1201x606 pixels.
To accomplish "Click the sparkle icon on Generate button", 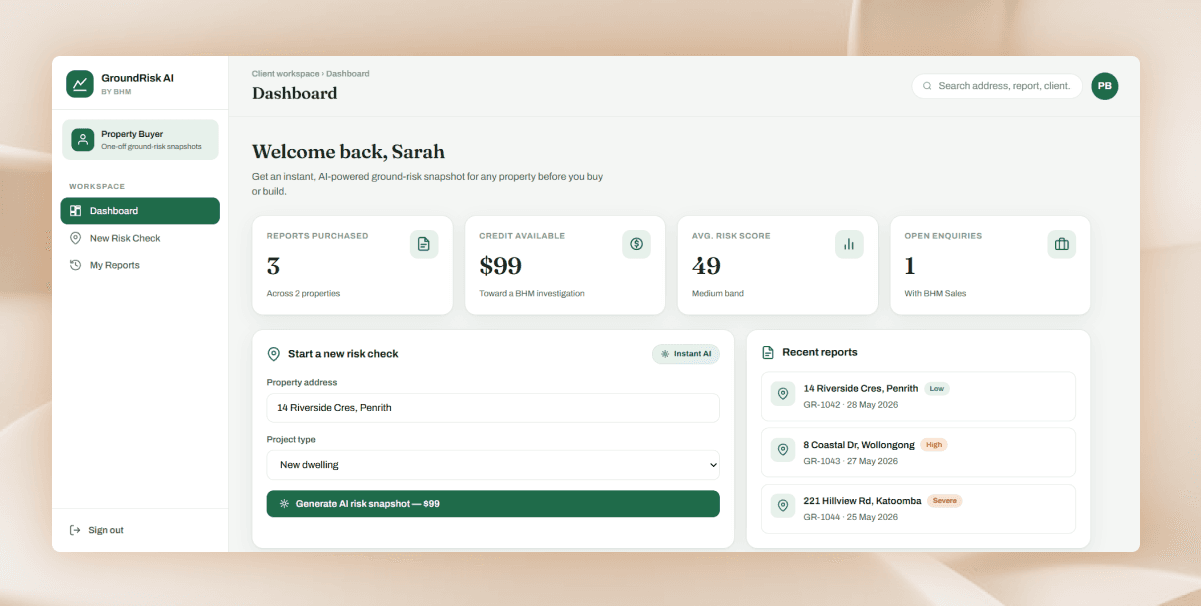I will tap(284, 504).
